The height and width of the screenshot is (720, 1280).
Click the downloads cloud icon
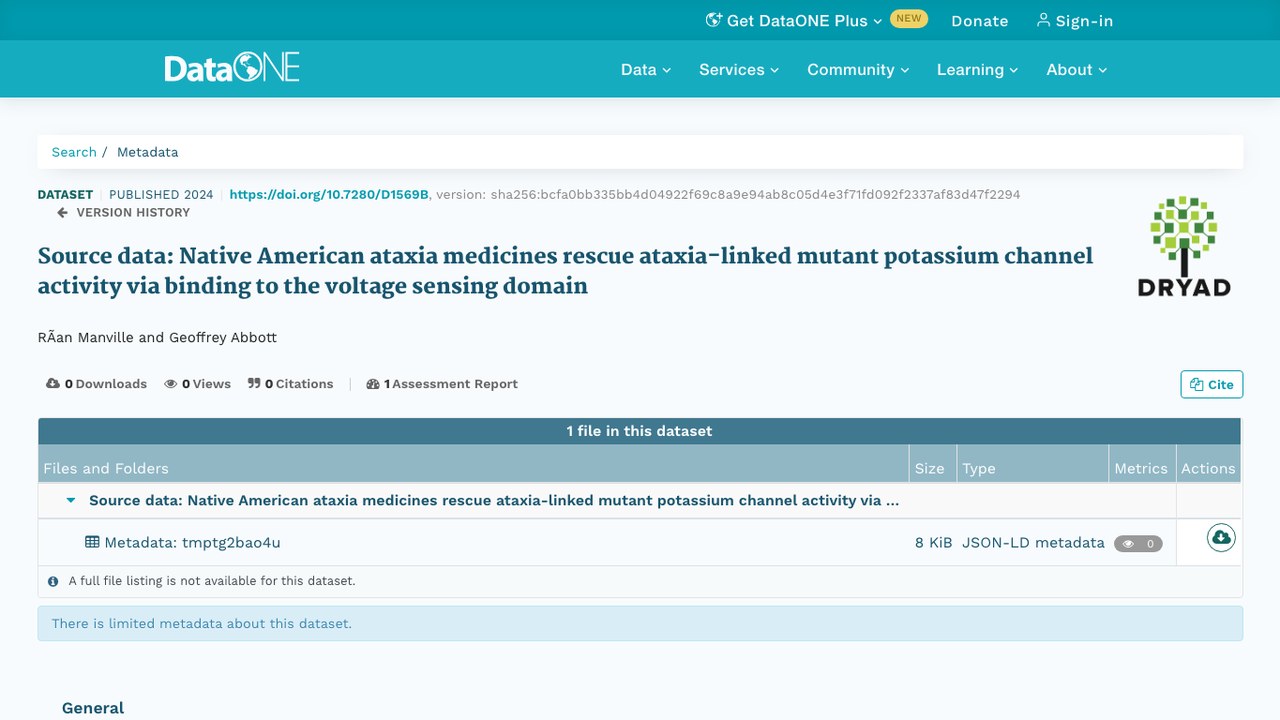click(53, 384)
